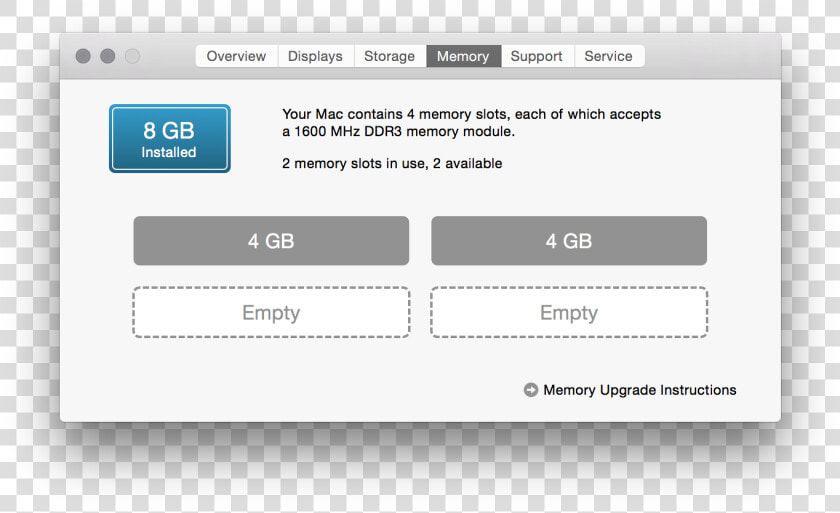Open the Displays tab
The width and height of the screenshot is (840, 513).
315,56
